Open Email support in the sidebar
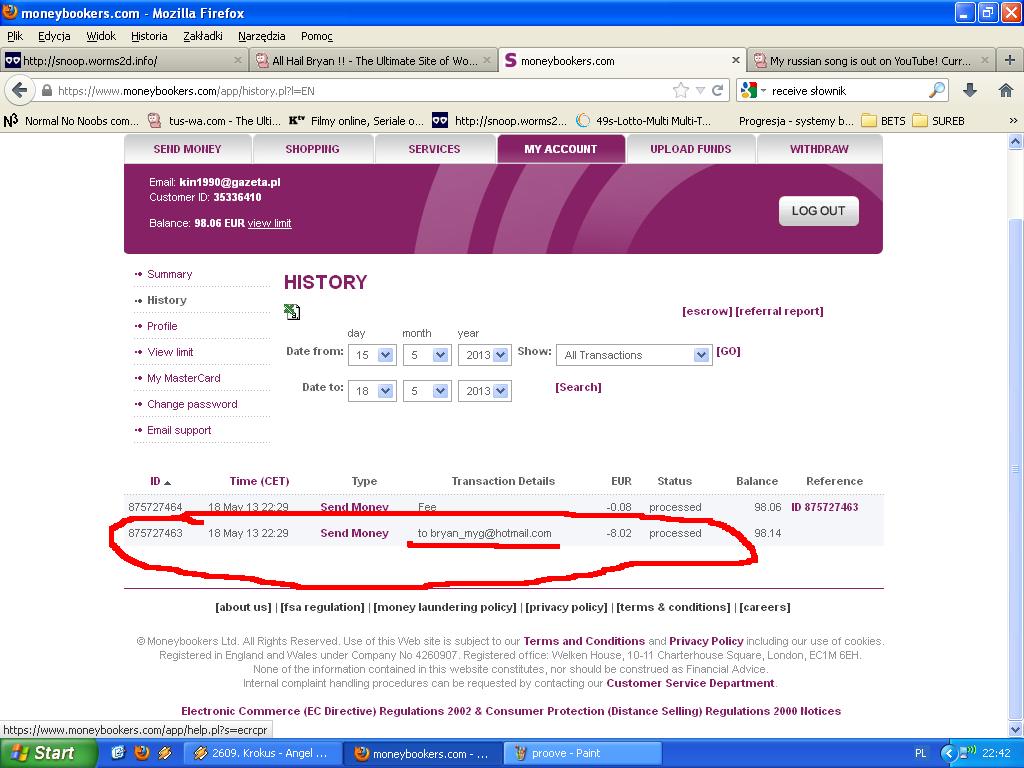The width and height of the screenshot is (1024, 768). click(x=179, y=430)
